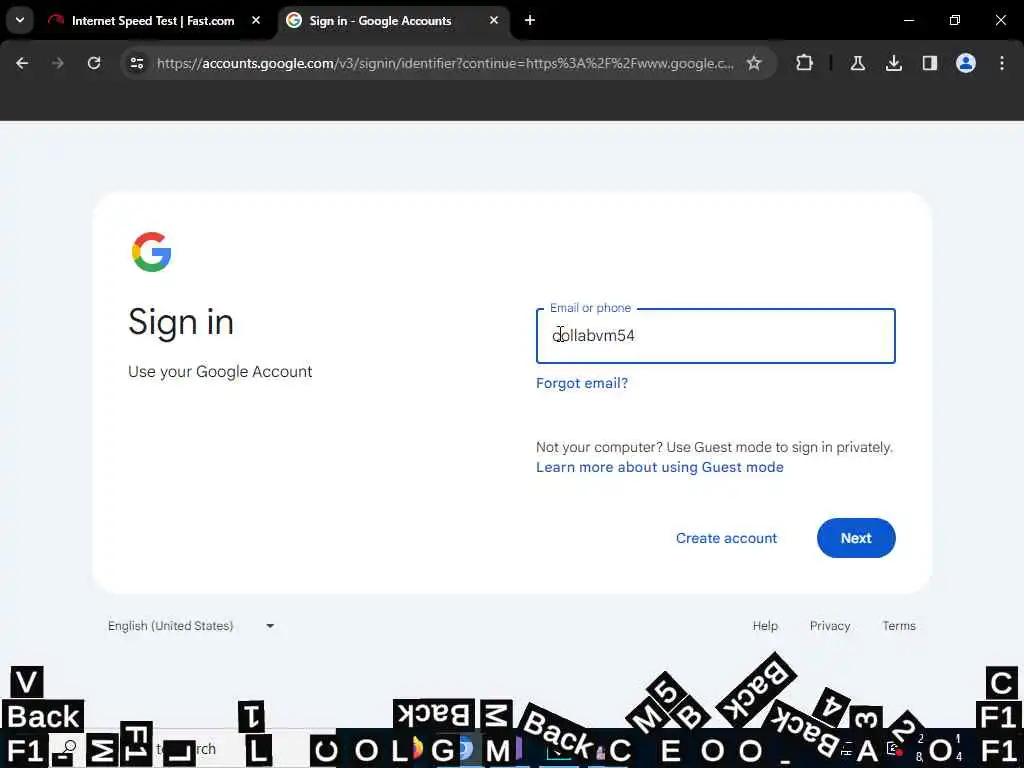View site information icon in address bar
The width and height of the screenshot is (1024, 768).
(x=137, y=63)
